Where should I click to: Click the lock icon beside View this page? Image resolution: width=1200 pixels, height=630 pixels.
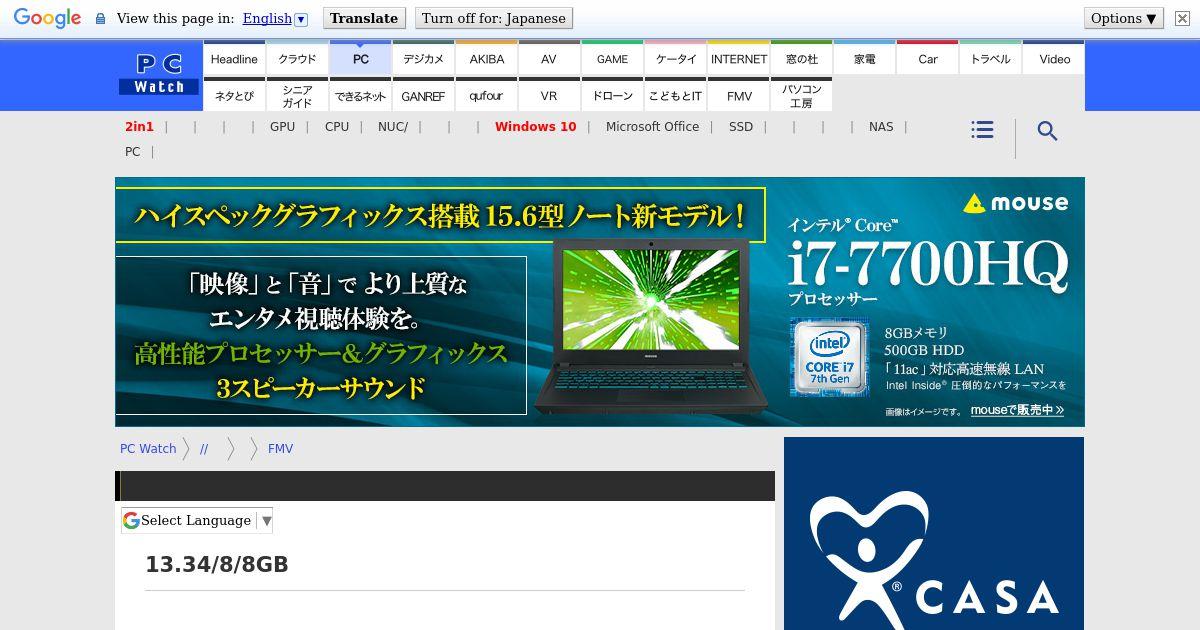pos(100,19)
